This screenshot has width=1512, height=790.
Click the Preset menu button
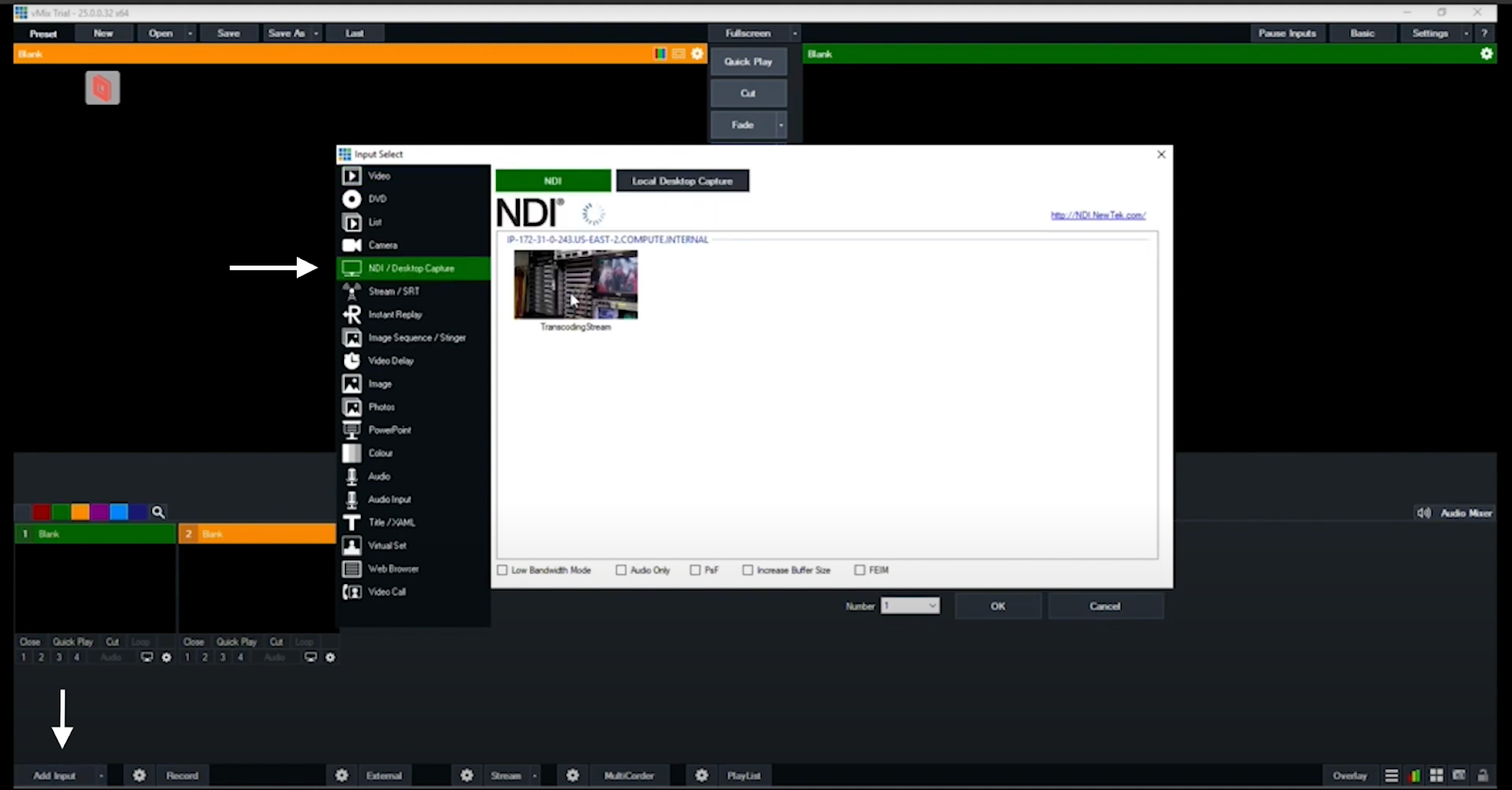(43, 33)
